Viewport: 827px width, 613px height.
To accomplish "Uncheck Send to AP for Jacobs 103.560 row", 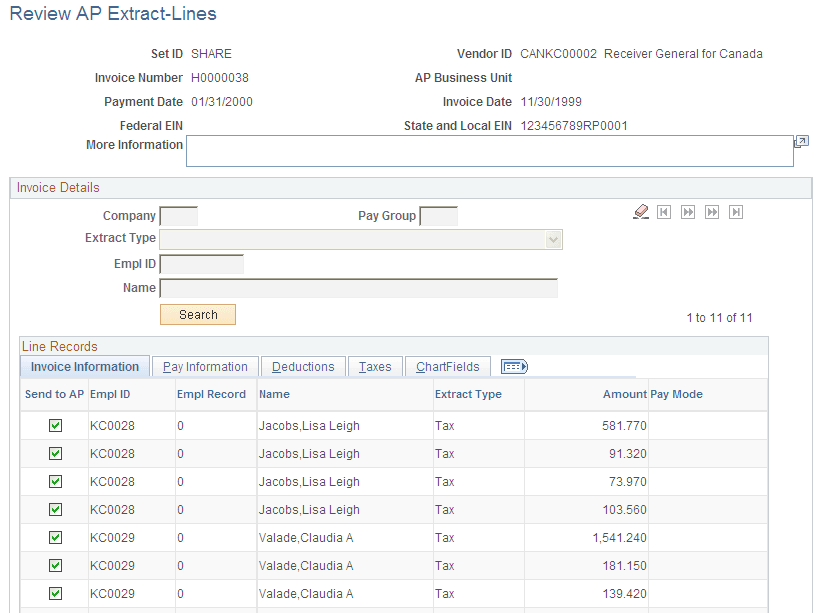I will [55, 509].
